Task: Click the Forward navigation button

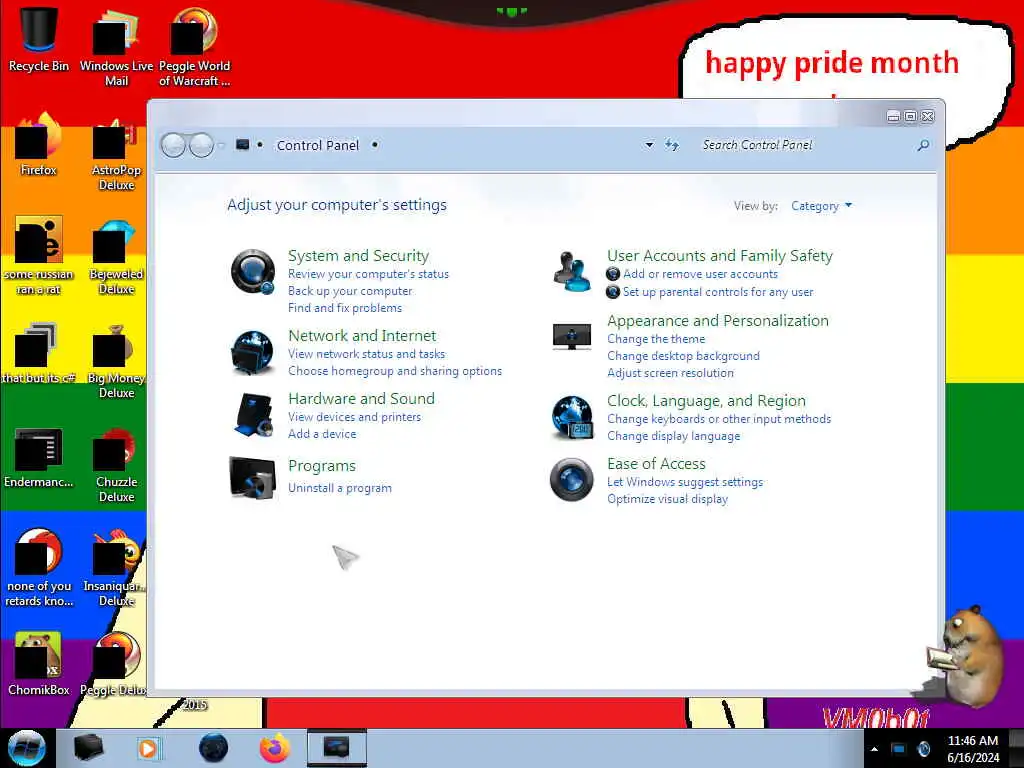Action: tap(201, 145)
